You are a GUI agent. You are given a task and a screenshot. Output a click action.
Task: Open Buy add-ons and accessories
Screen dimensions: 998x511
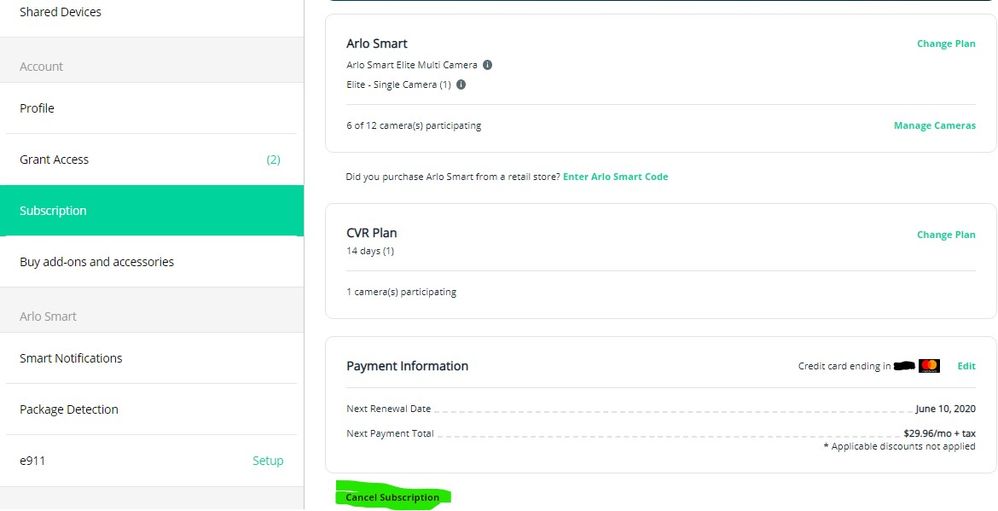(151, 262)
